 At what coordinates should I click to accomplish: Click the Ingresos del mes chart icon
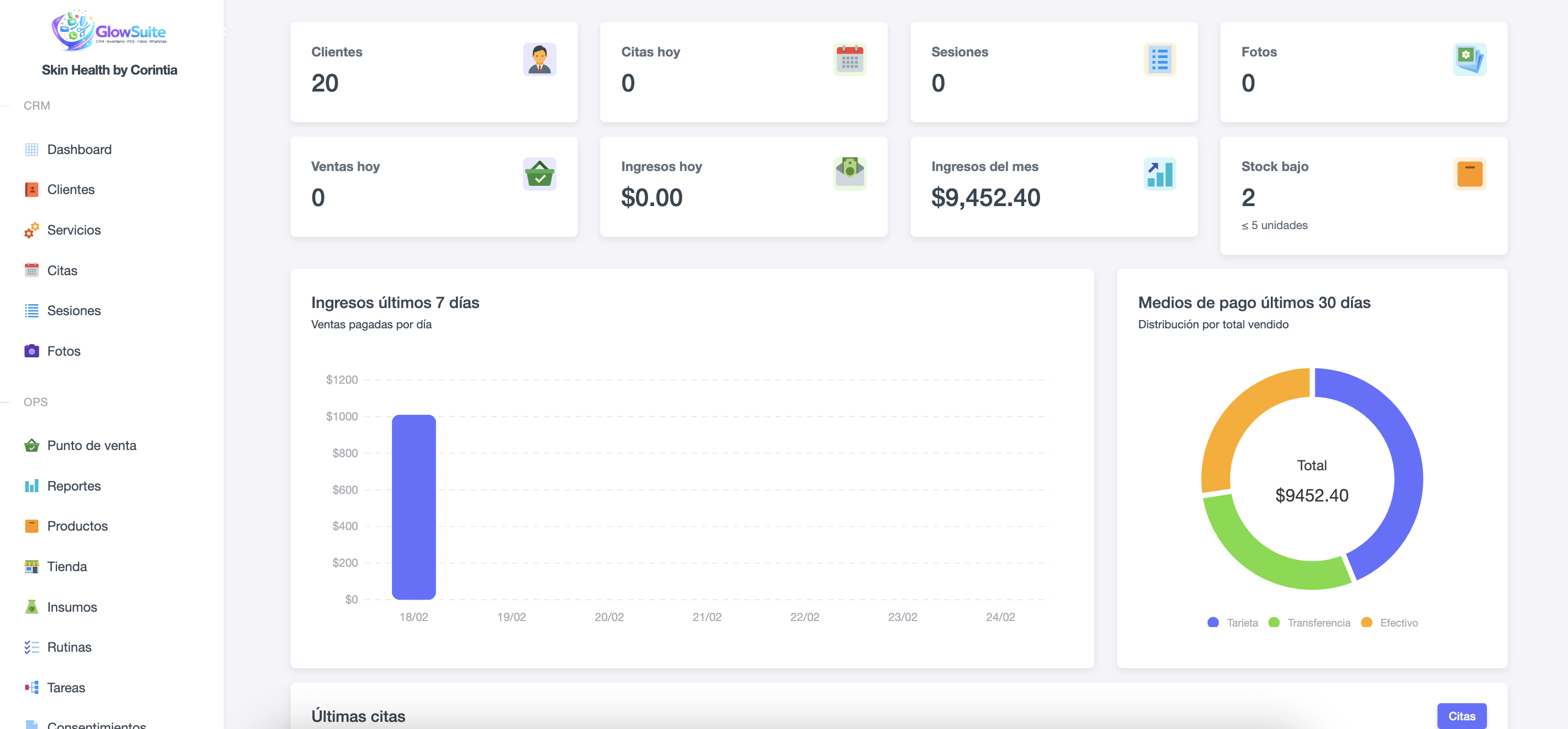point(1159,174)
